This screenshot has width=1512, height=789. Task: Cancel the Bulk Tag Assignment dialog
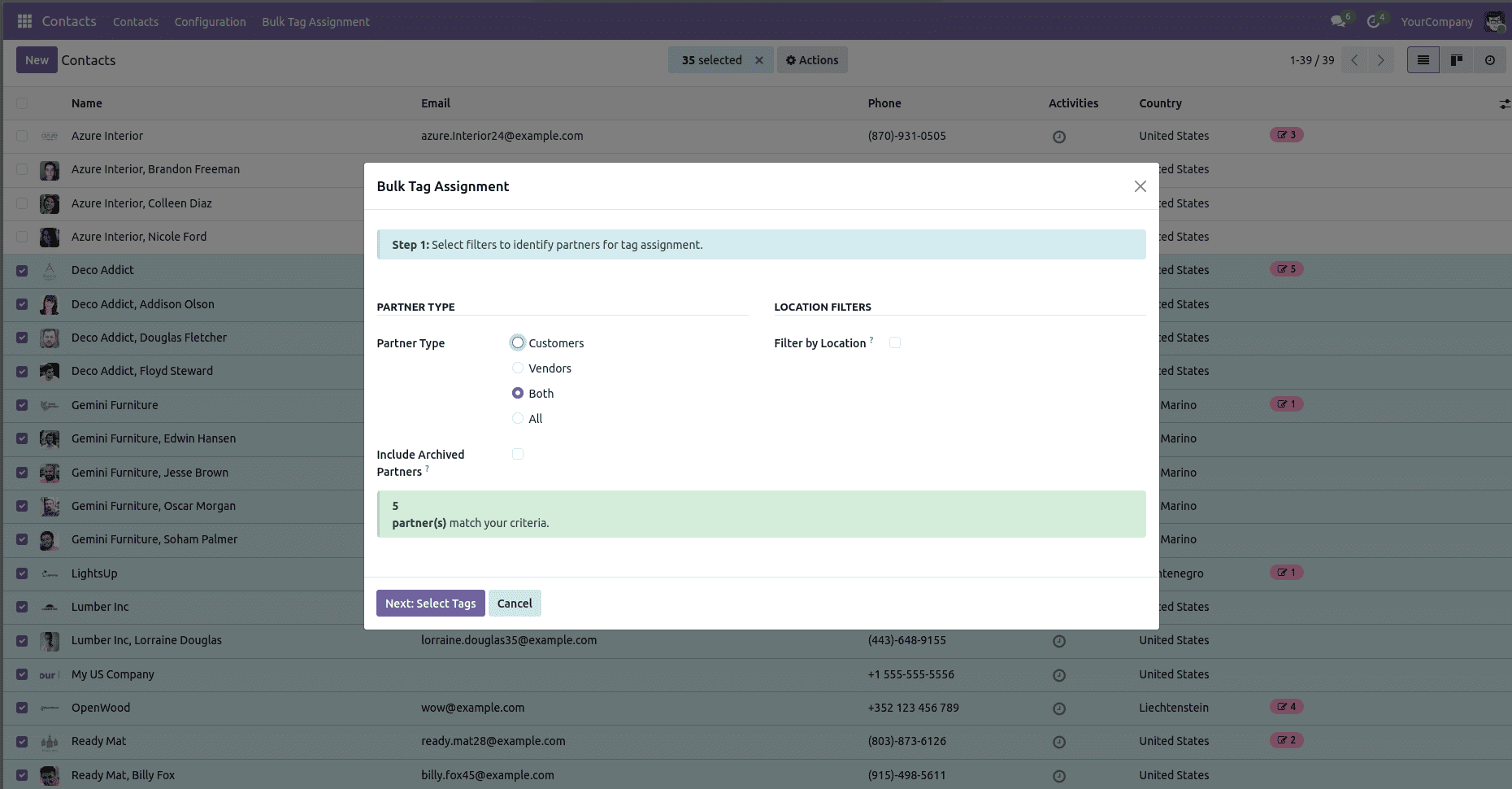click(x=515, y=603)
